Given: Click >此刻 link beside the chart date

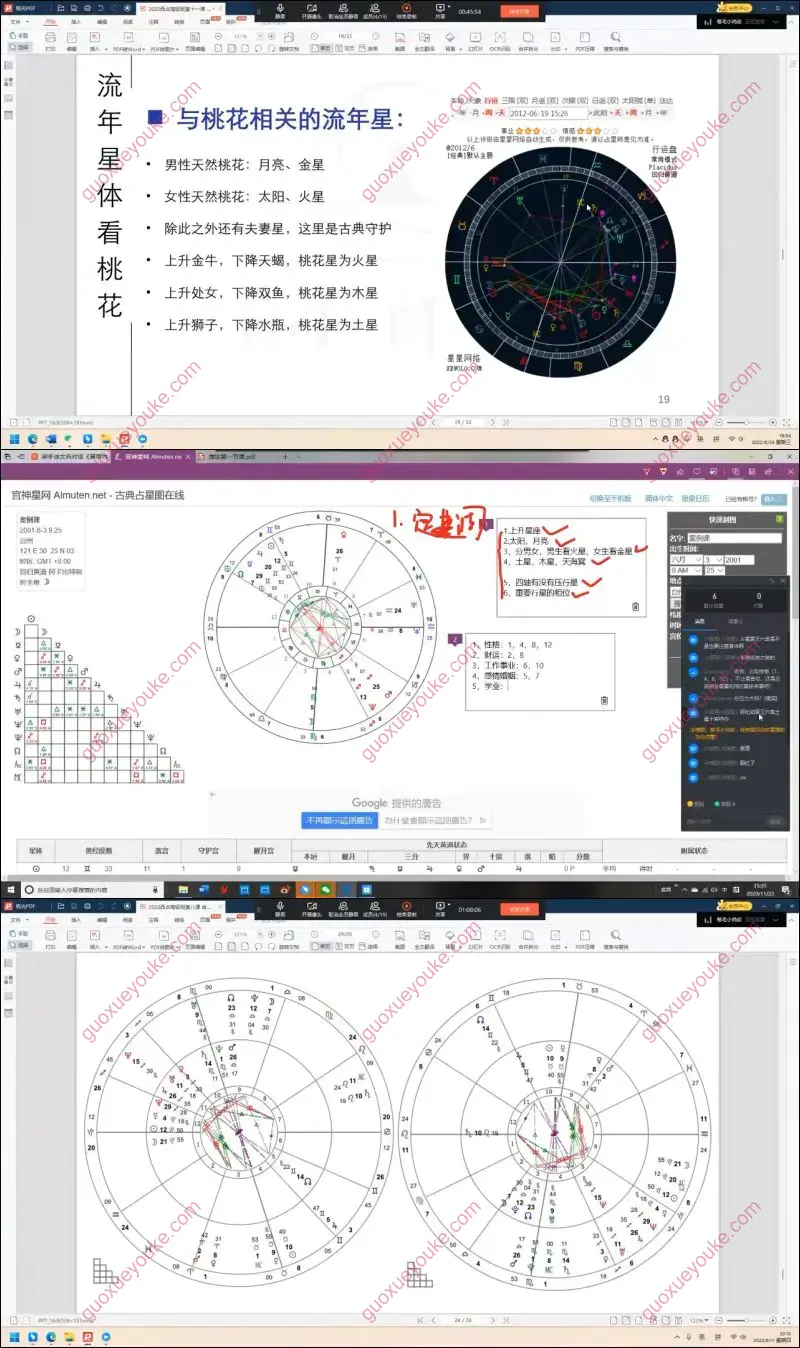Looking at the screenshot, I should (x=600, y=113).
